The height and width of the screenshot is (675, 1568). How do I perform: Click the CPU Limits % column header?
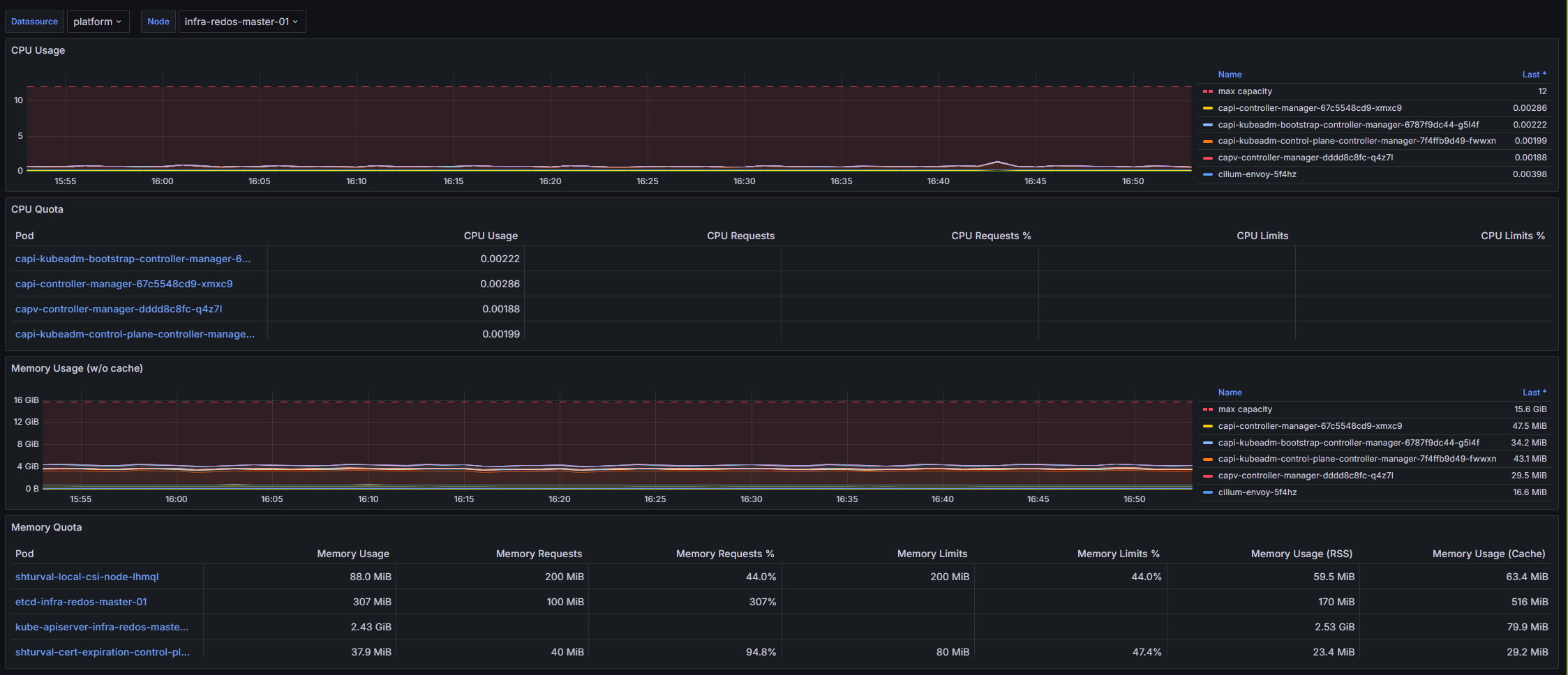click(1512, 236)
